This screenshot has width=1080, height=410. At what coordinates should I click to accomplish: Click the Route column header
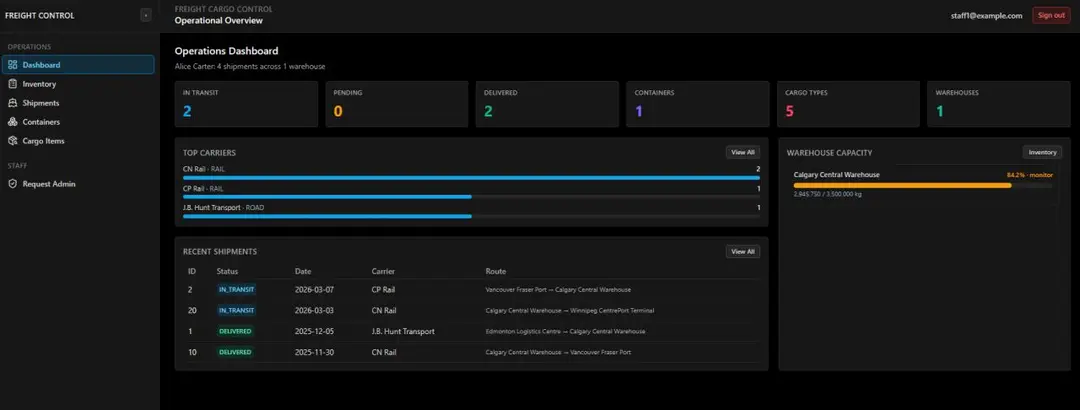495,271
